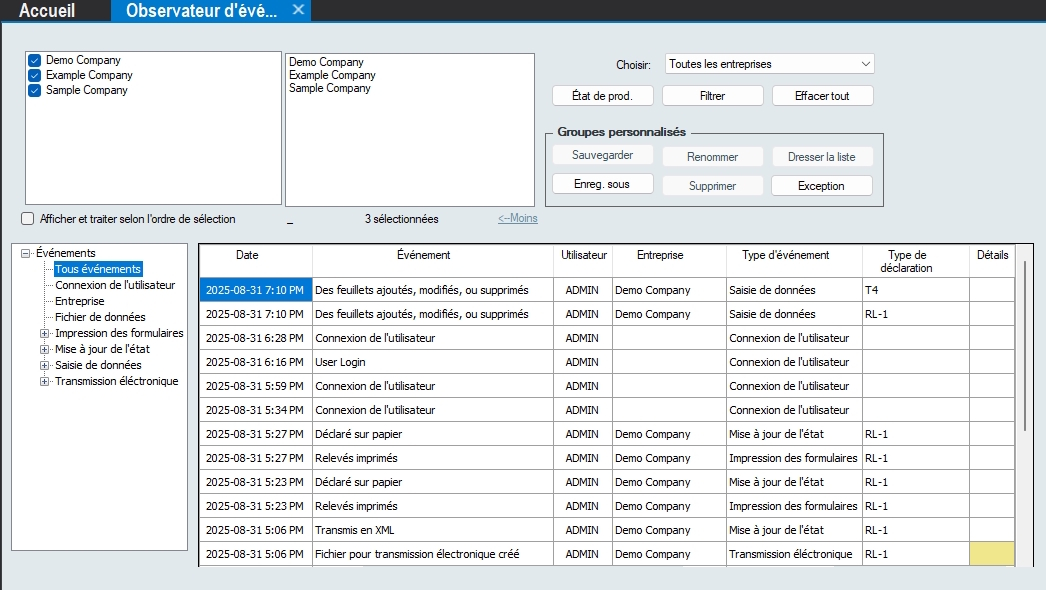Expand the Saisie de données node
Viewport: 1046px width, 590px height.
coord(44,366)
